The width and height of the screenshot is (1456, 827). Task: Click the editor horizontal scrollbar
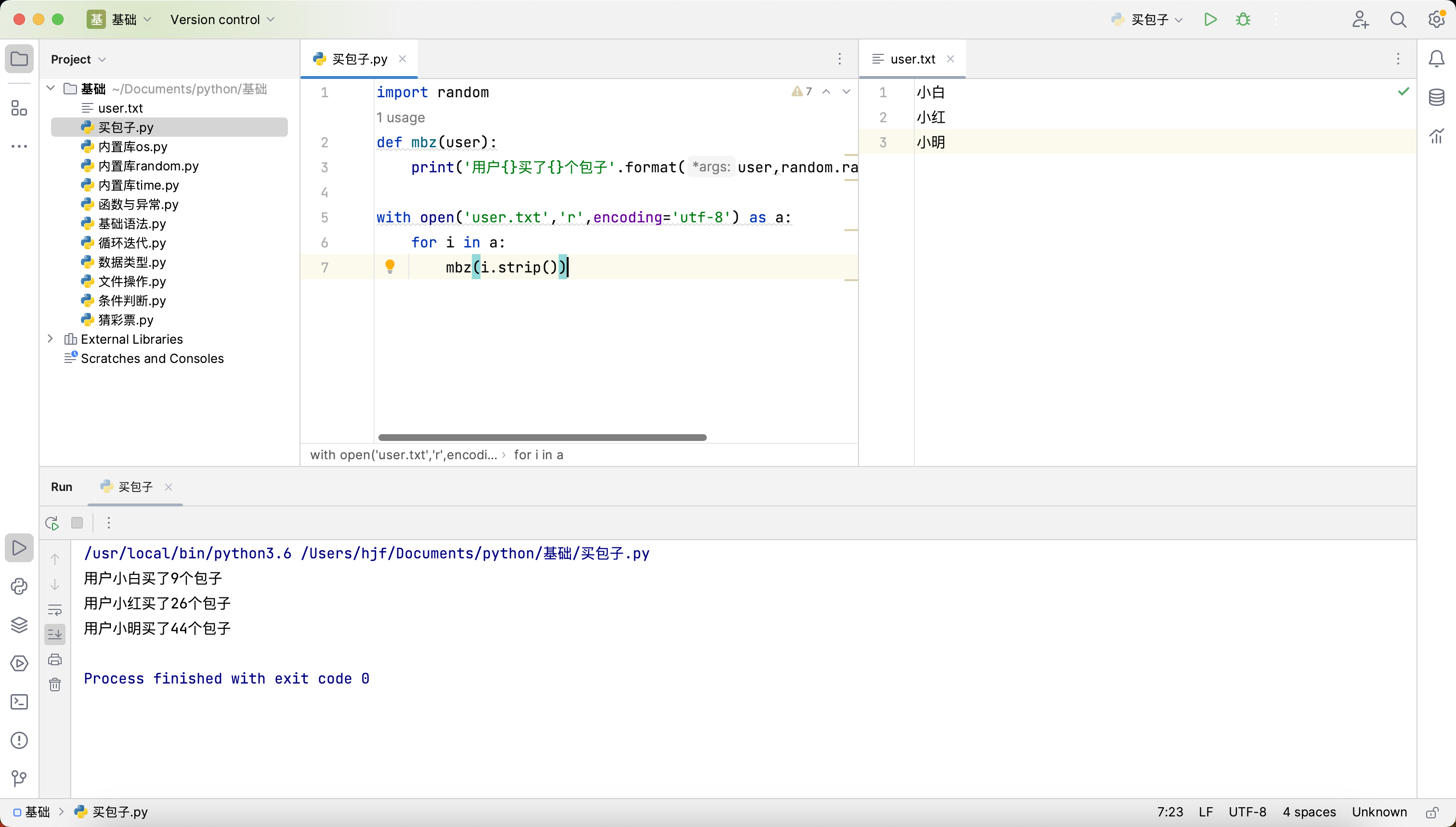tap(542, 438)
